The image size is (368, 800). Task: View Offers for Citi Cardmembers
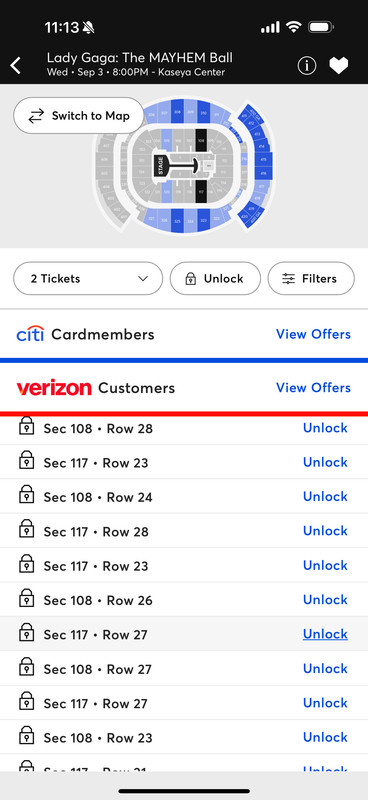tap(313, 334)
